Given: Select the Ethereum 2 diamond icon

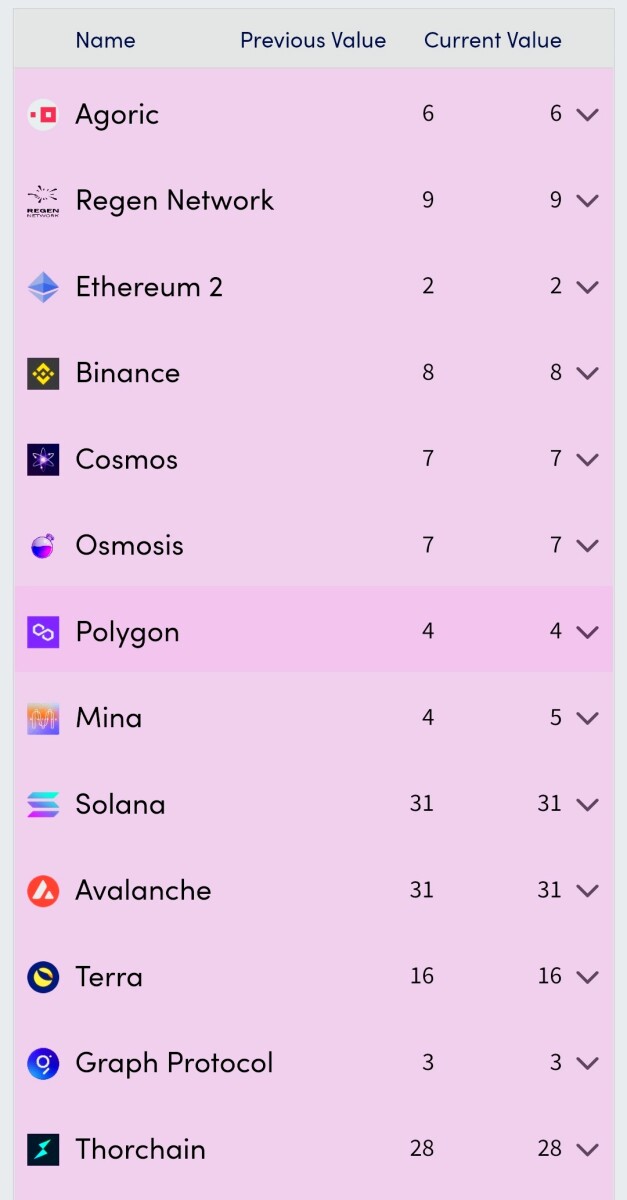Looking at the screenshot, I should 43,287.
